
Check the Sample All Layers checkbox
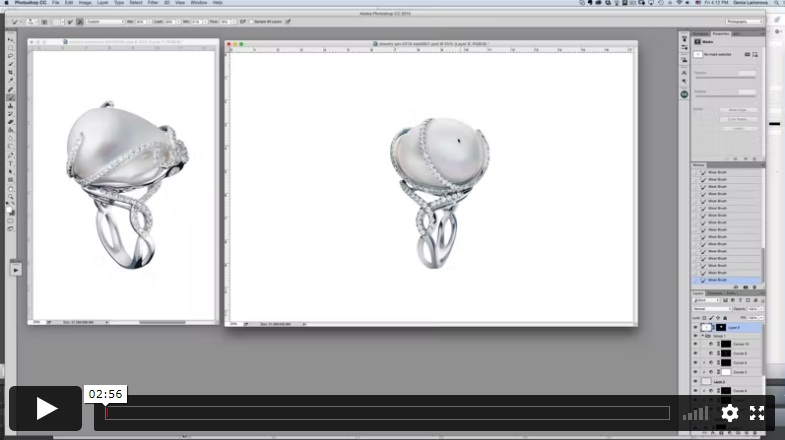(x=251, y=22)
